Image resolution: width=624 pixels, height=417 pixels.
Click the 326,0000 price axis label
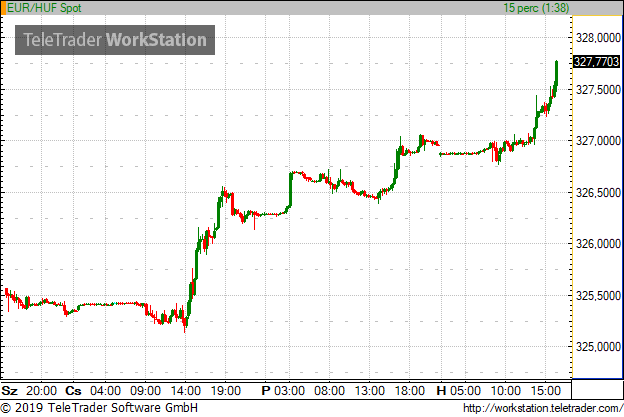click(x=598, y=244)
